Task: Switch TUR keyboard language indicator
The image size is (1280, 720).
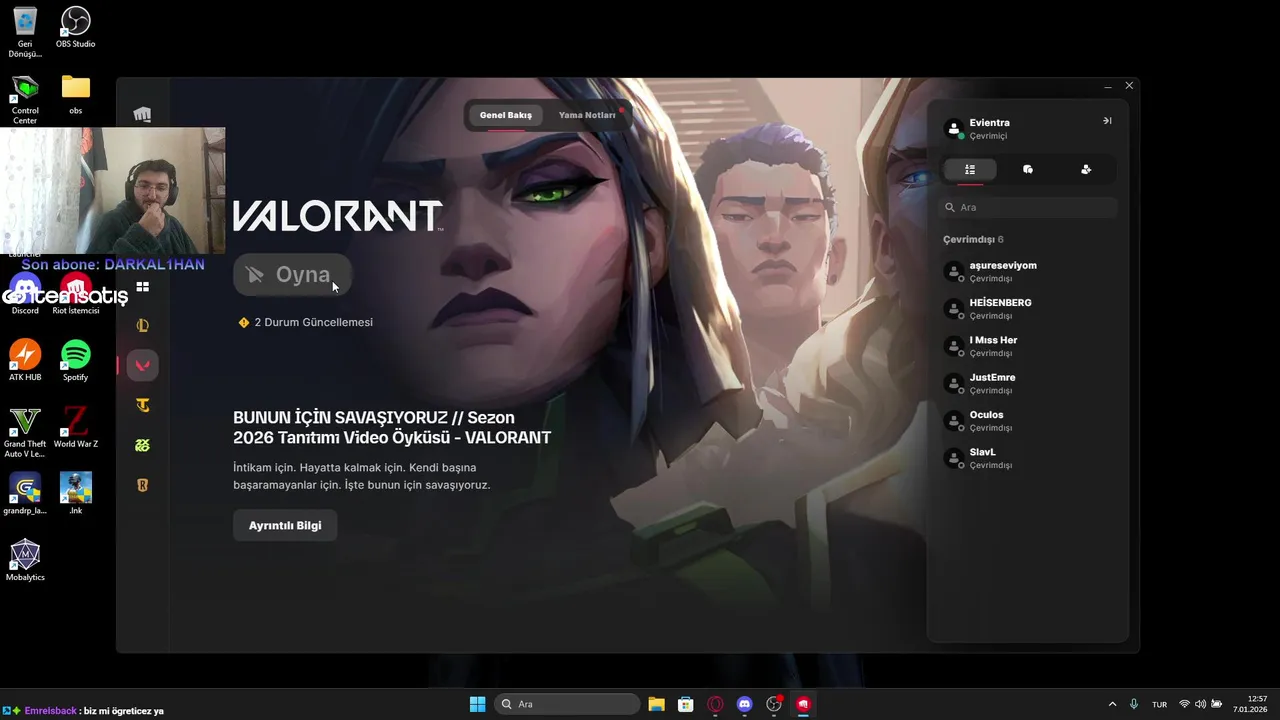Action: pos(1159,704)
